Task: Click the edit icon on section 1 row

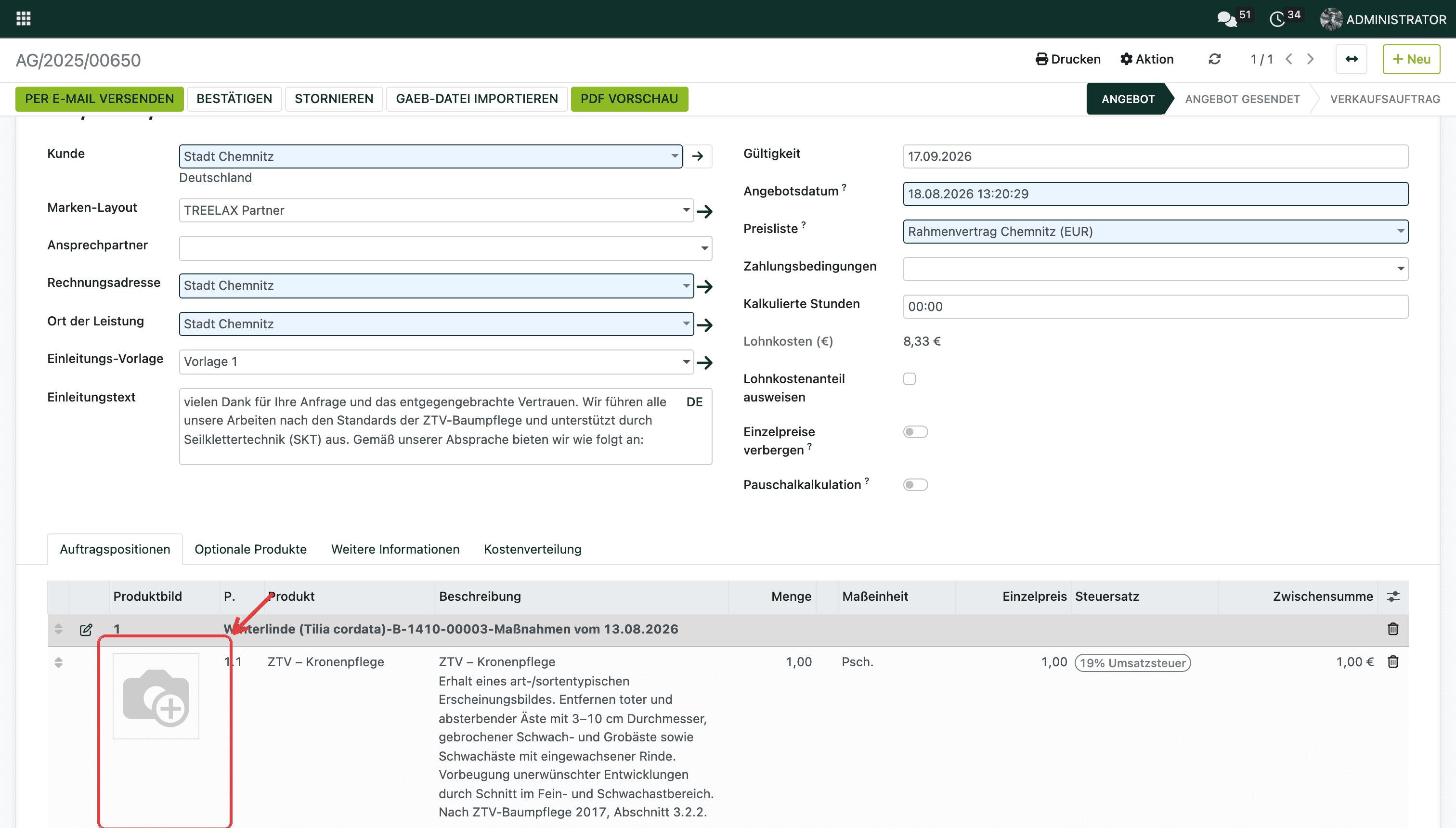Action: 86,630
